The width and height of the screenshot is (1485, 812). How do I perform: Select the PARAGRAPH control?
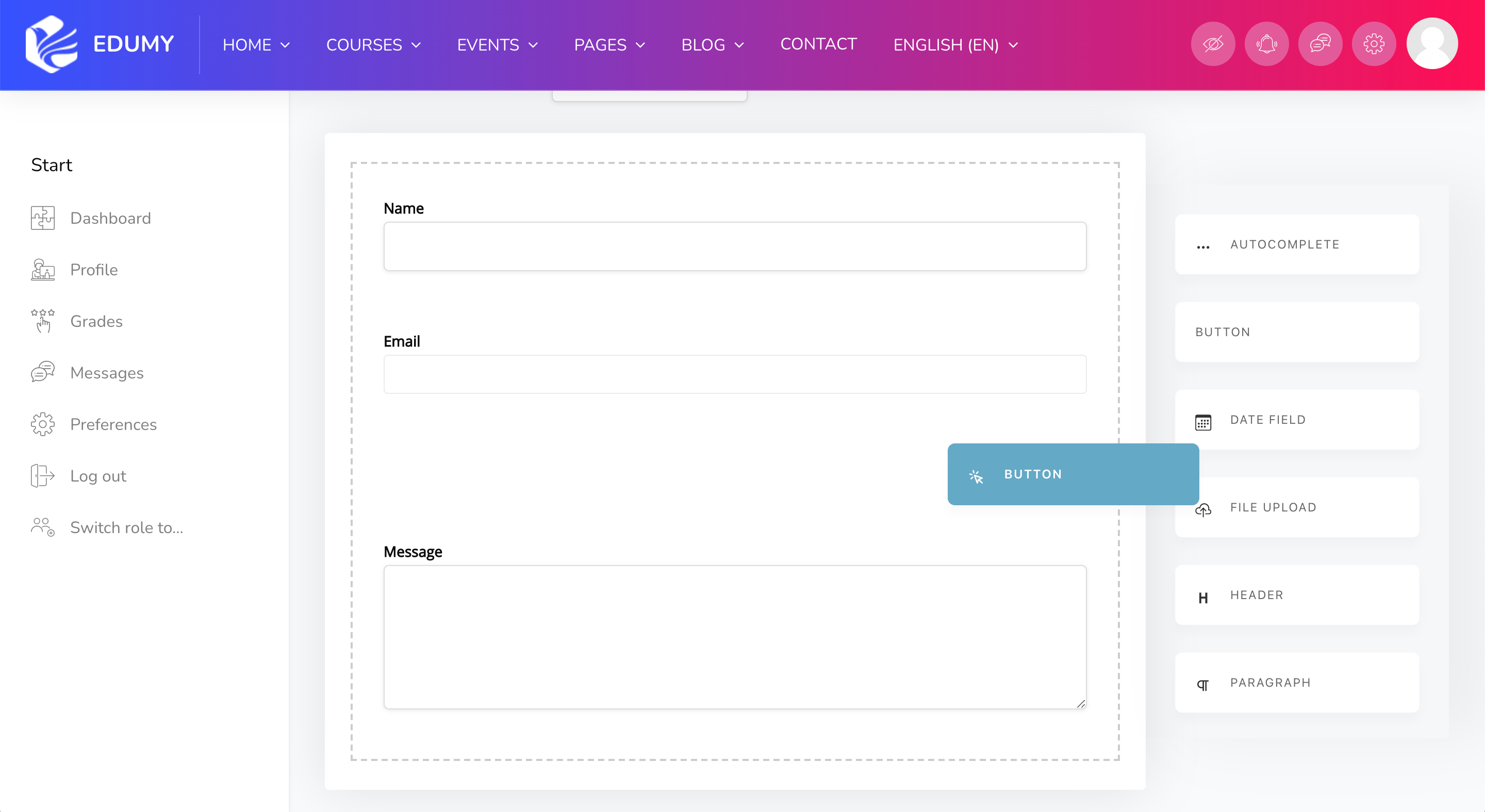pos(1297,682)
